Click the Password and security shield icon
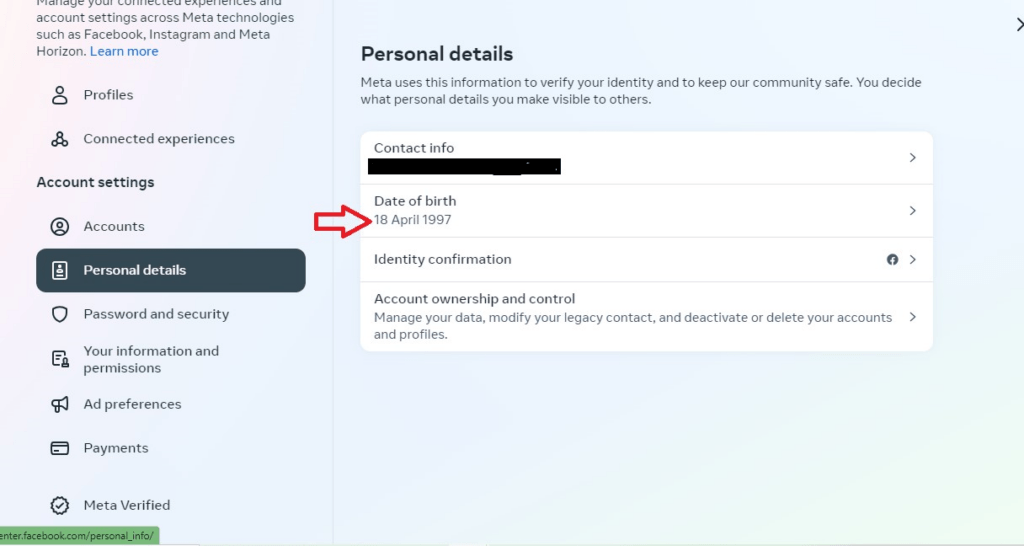1024x546 pixels. (59, 314)
